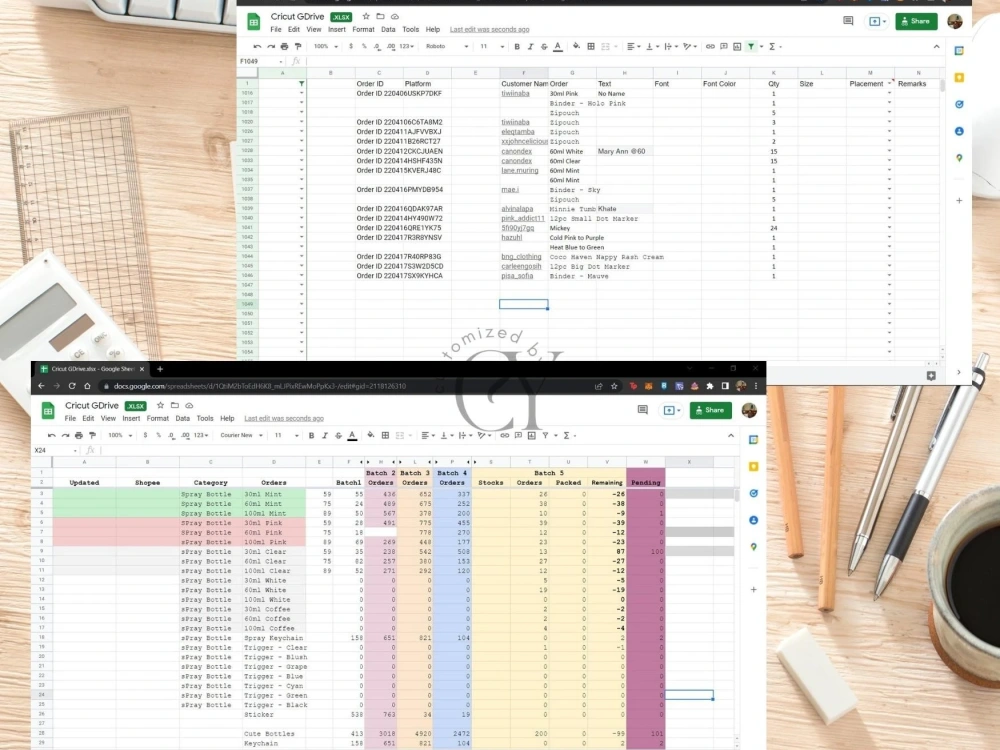Click Insert link in the lower window toolbar
The height and width of the screenshot is (750, 1000).
click(x=504, y=436)
